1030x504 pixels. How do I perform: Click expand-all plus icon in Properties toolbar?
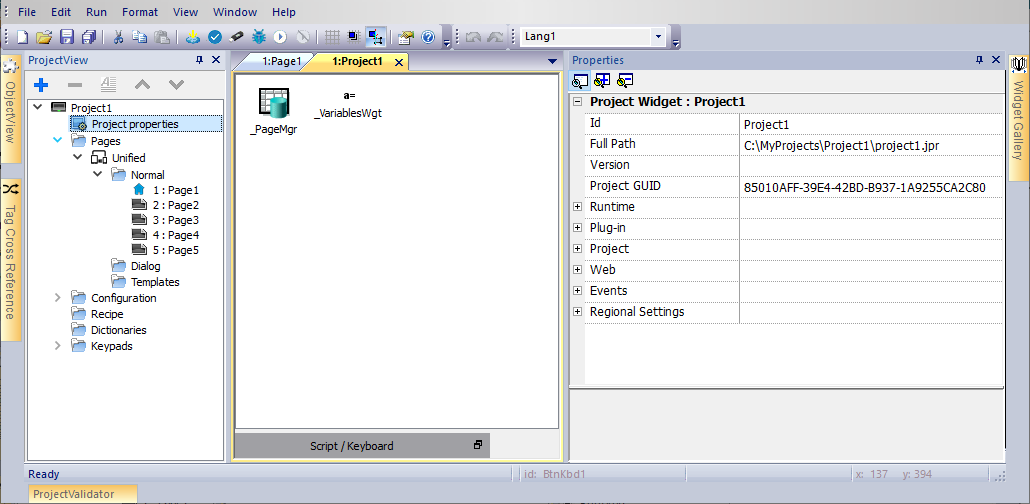[x=602, y=81]
